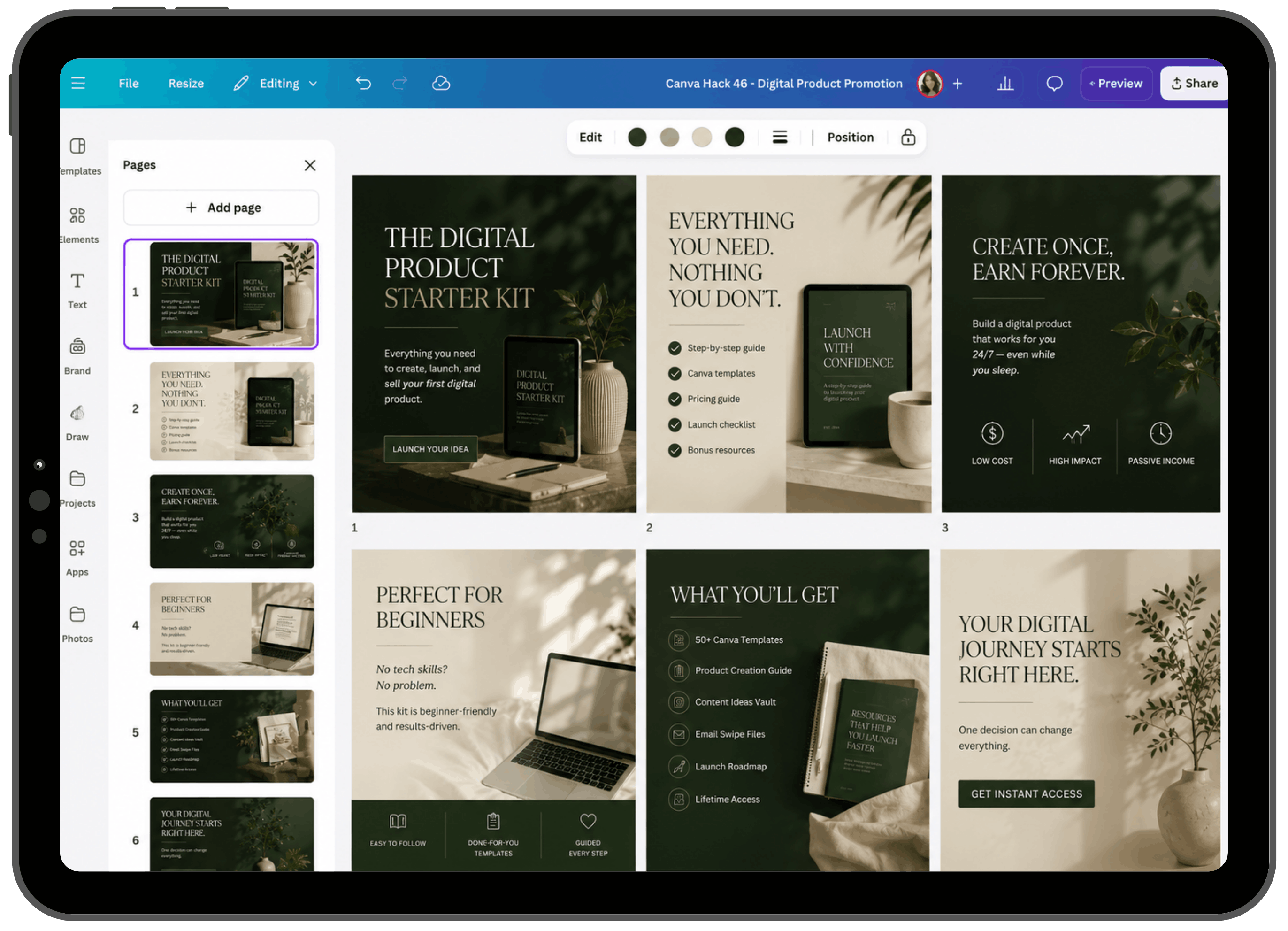
Task: Open the Templates sidebar tab
Action: click(x=78, y=156)
